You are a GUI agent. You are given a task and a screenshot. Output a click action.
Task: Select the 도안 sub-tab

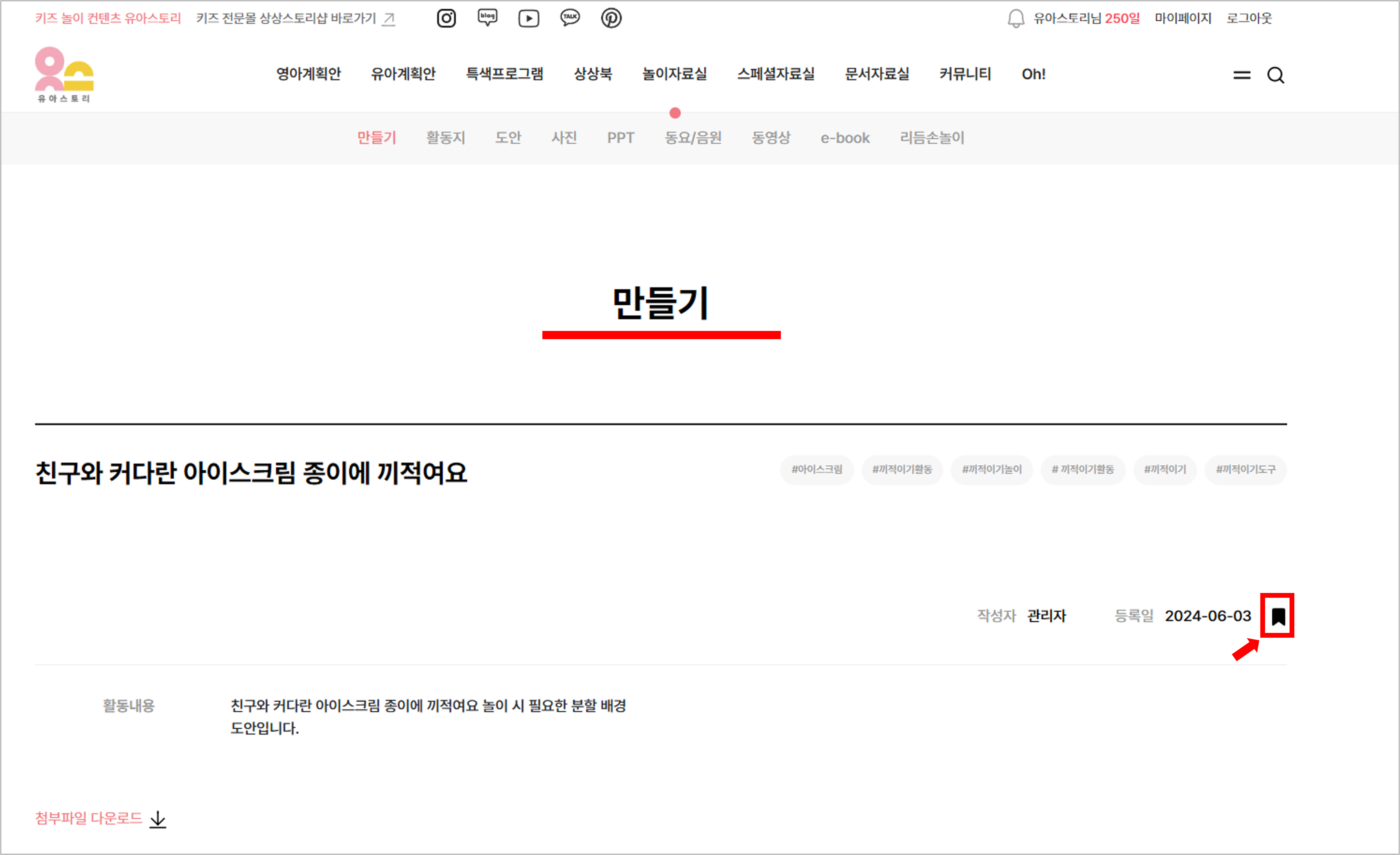[x=508, y=138]
